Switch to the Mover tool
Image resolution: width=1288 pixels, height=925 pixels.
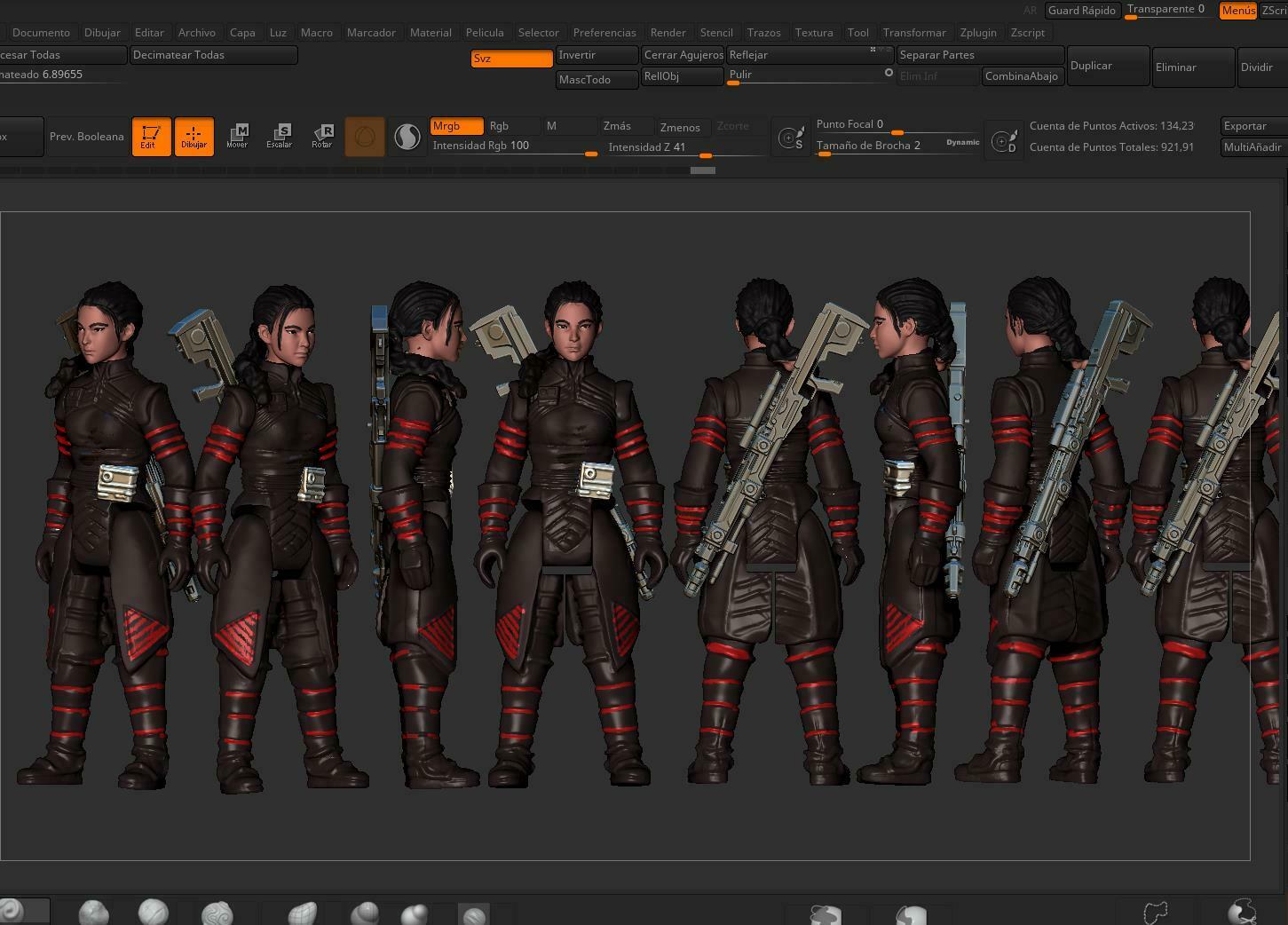237,136
